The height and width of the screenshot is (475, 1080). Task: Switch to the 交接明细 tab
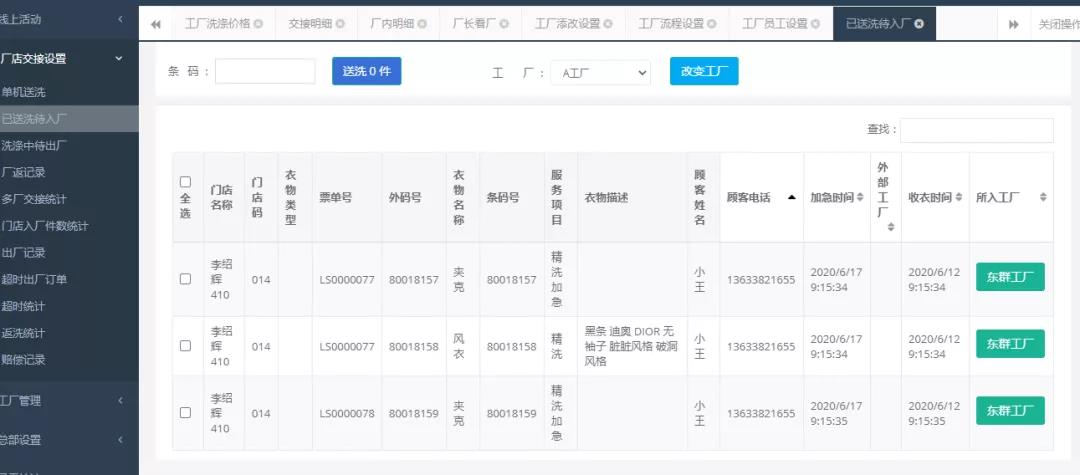point(310,23)
